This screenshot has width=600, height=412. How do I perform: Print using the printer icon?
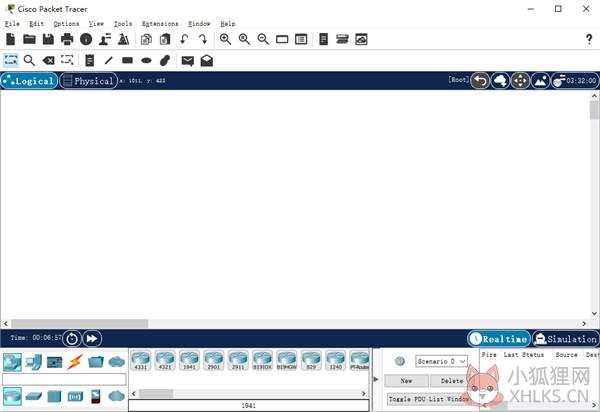(67, 39)
